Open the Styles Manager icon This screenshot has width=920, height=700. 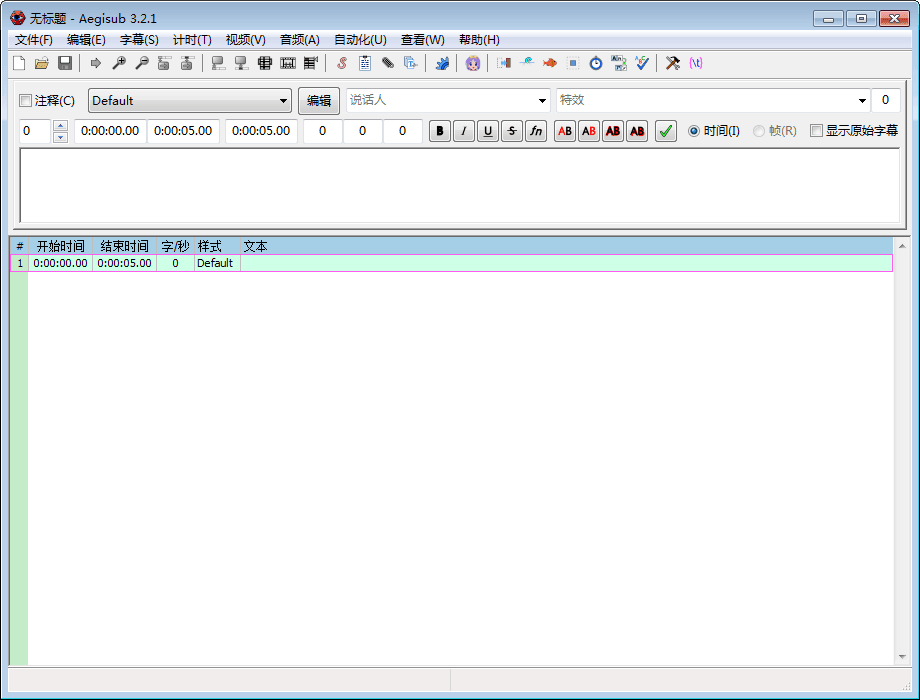[341, 63]
